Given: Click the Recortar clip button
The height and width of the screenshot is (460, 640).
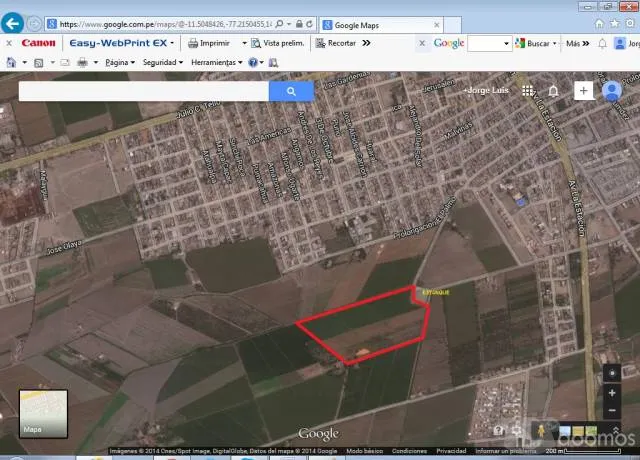Looking at the screenshot, I should [x=336, y=43].
